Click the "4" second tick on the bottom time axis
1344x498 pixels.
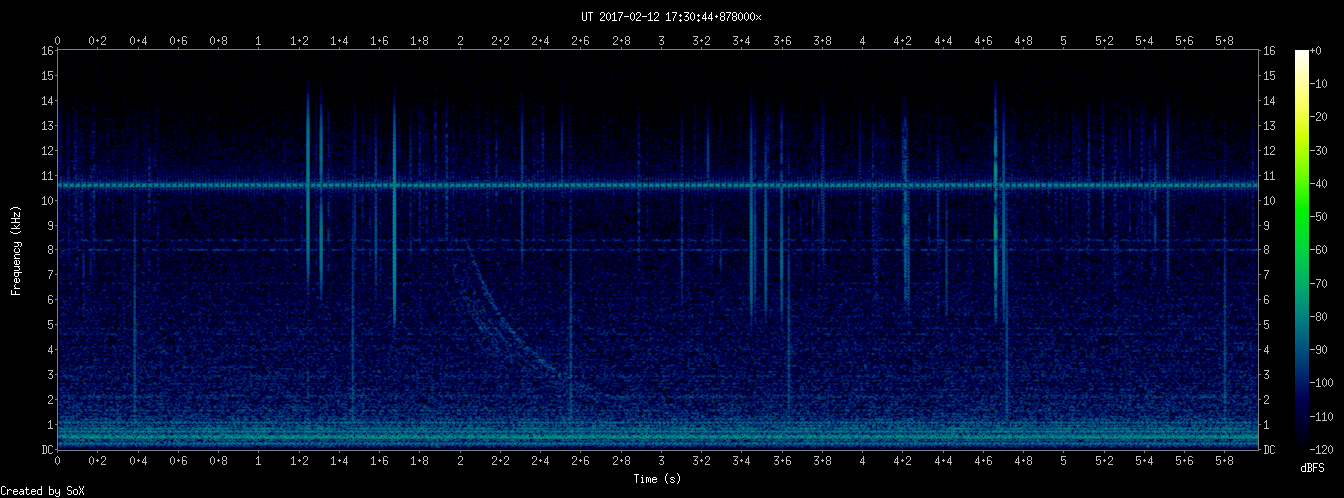[862, 461]
